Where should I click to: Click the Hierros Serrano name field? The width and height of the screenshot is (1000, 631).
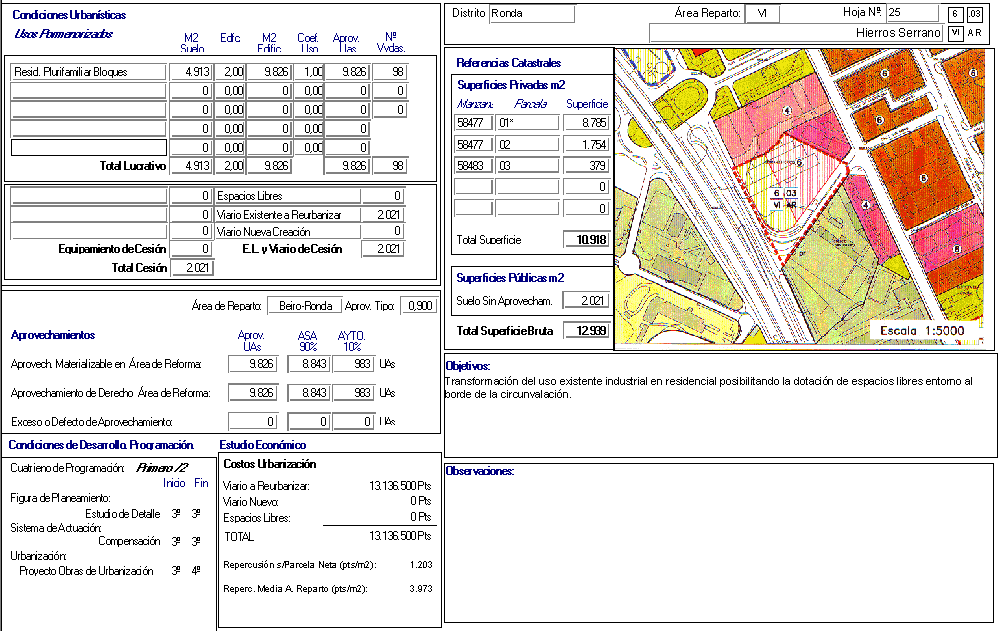tap(795, 33)
